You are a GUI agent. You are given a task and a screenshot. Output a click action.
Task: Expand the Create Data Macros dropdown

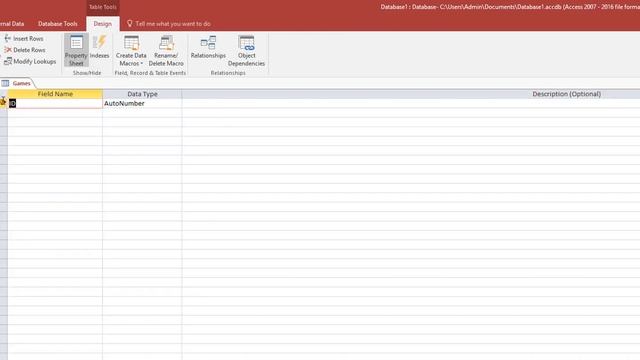(131, 51)
